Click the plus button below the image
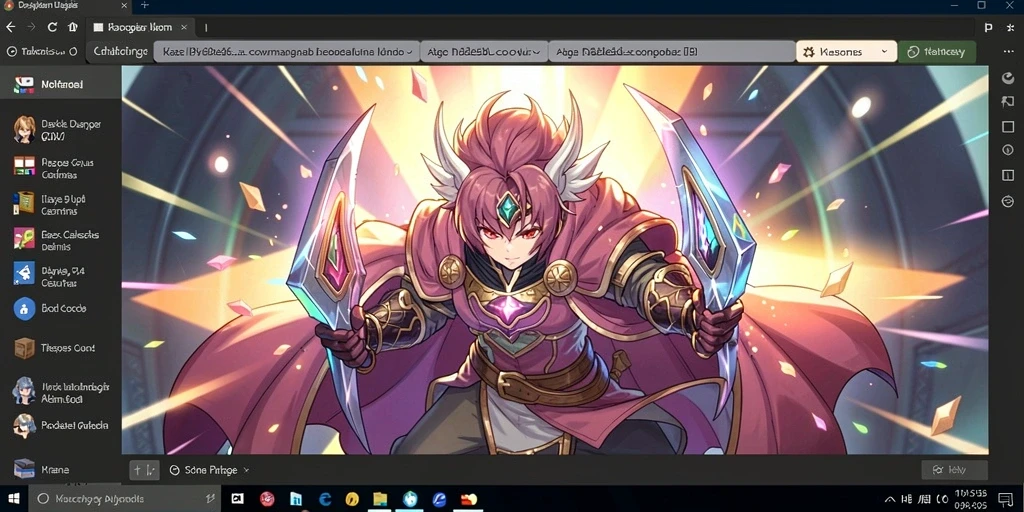Viewport: 1024px width, 512px height. tap(144, 470)
